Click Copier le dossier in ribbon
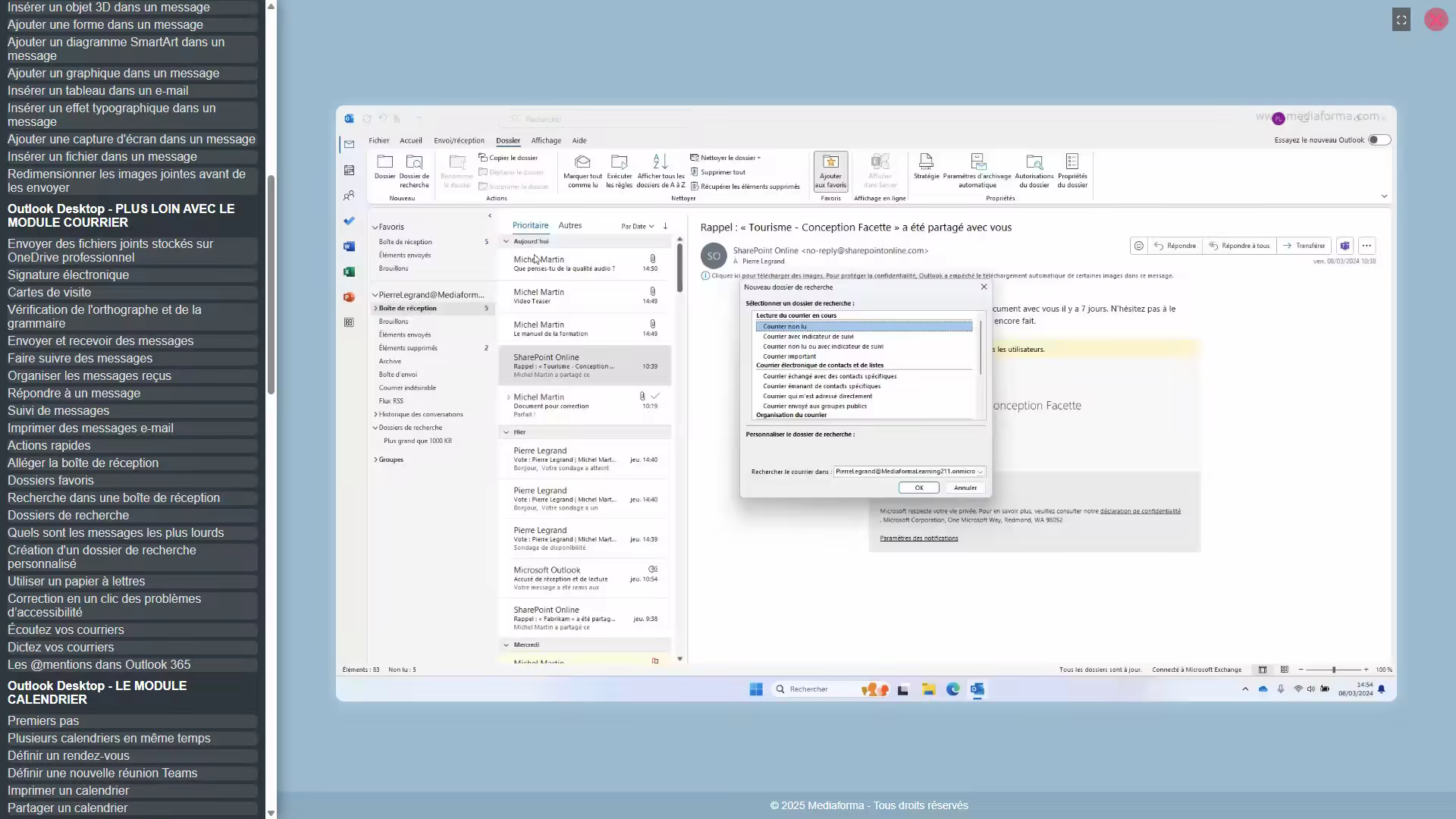The image size is (1456, 819). point(508,158)
